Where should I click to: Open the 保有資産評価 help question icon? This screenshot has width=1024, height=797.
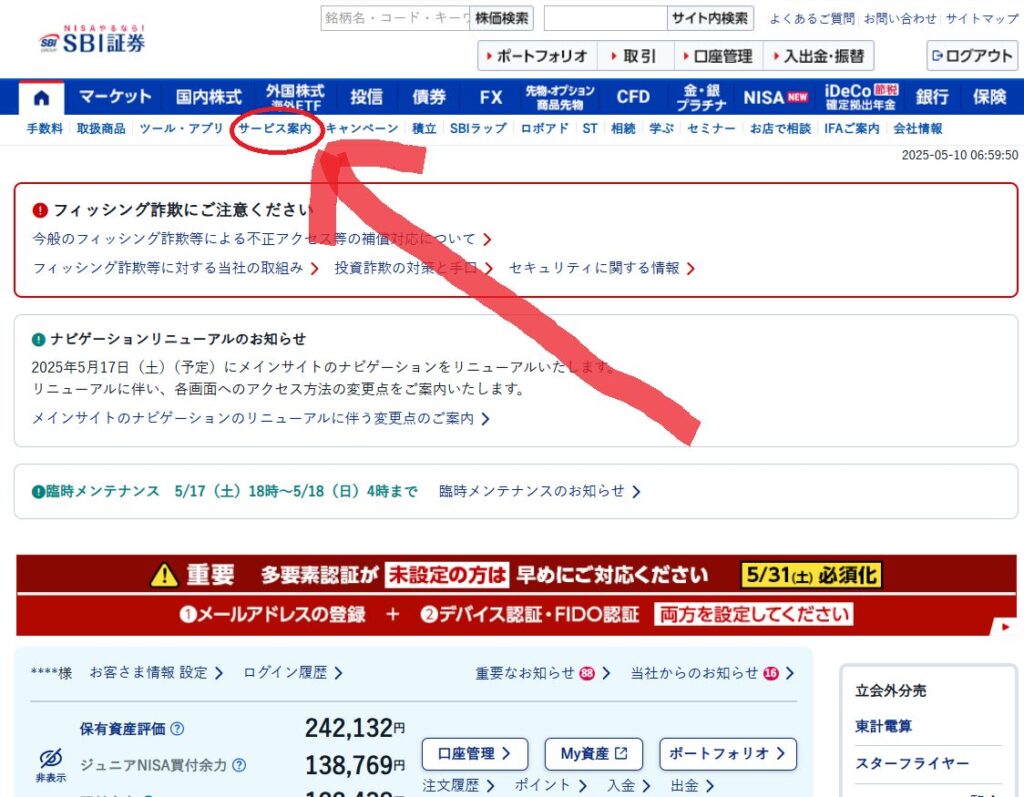click(177, 728)
